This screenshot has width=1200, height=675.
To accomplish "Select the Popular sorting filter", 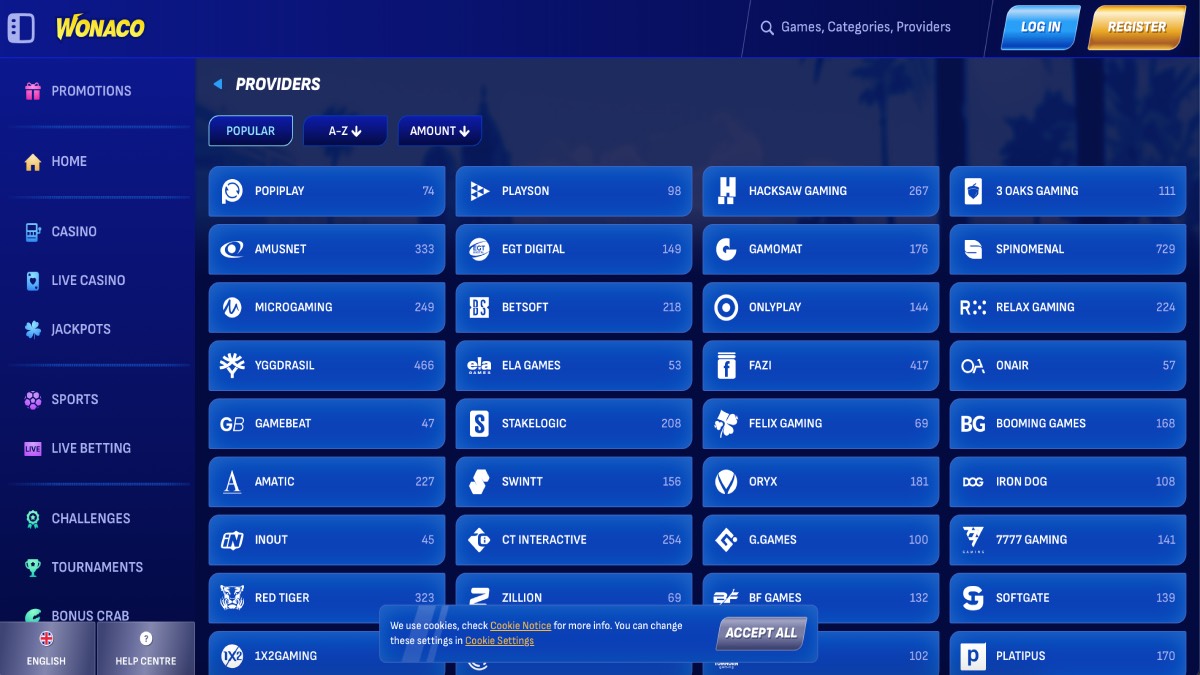I will [x=250, y=131].
